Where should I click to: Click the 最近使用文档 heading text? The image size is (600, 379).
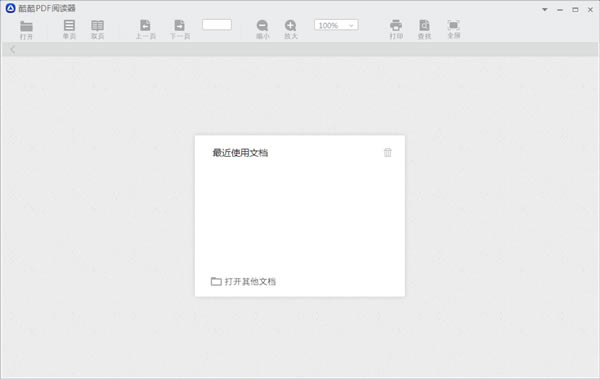click(x=240, y=153)
